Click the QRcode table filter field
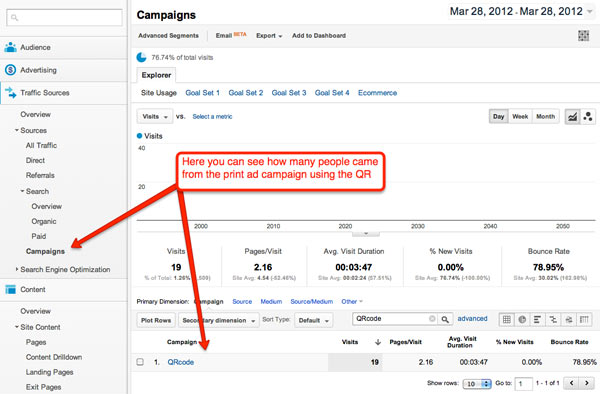This screenshot has height=394, width=600. pyautogui.click(x=394, y=319)
